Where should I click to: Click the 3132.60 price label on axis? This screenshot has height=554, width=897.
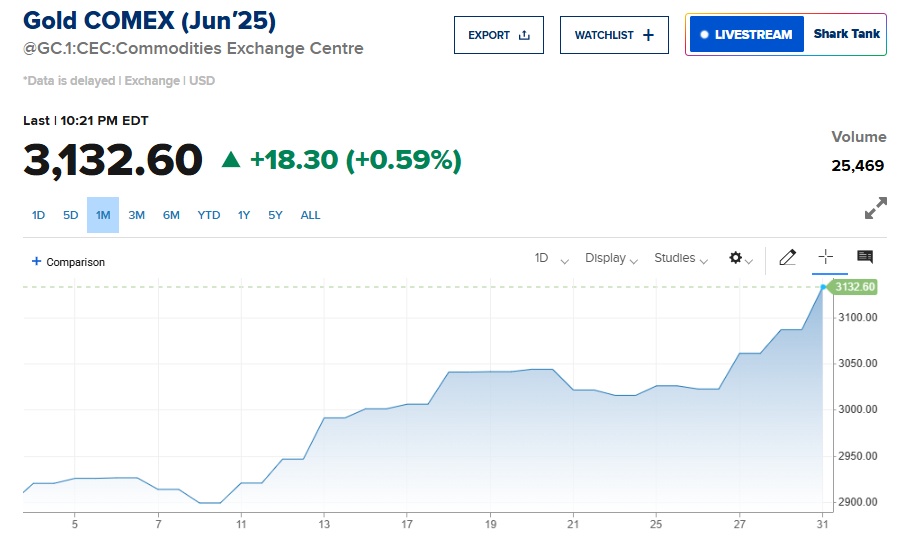point(854,287)
